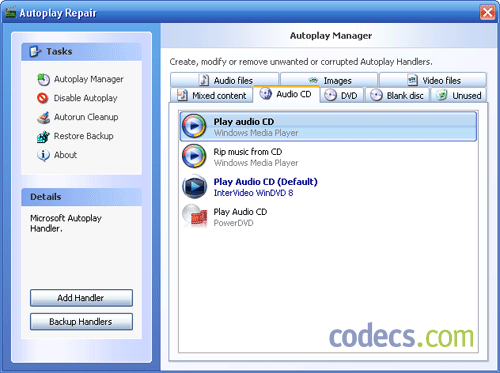Click the Windows Media Player icon for Play audio CD
The width and height of the screenshot is (500, 373).
click(194, 126)
